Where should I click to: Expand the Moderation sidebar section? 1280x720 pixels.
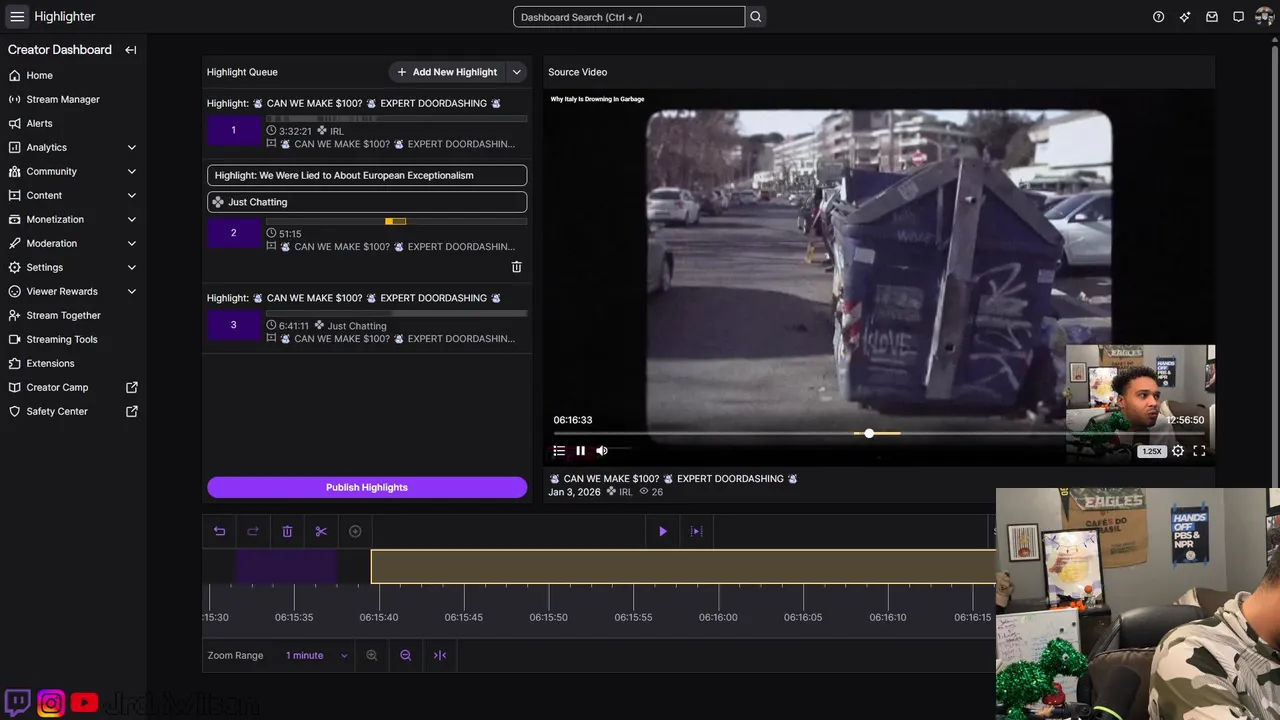click(x=132, y=243)
